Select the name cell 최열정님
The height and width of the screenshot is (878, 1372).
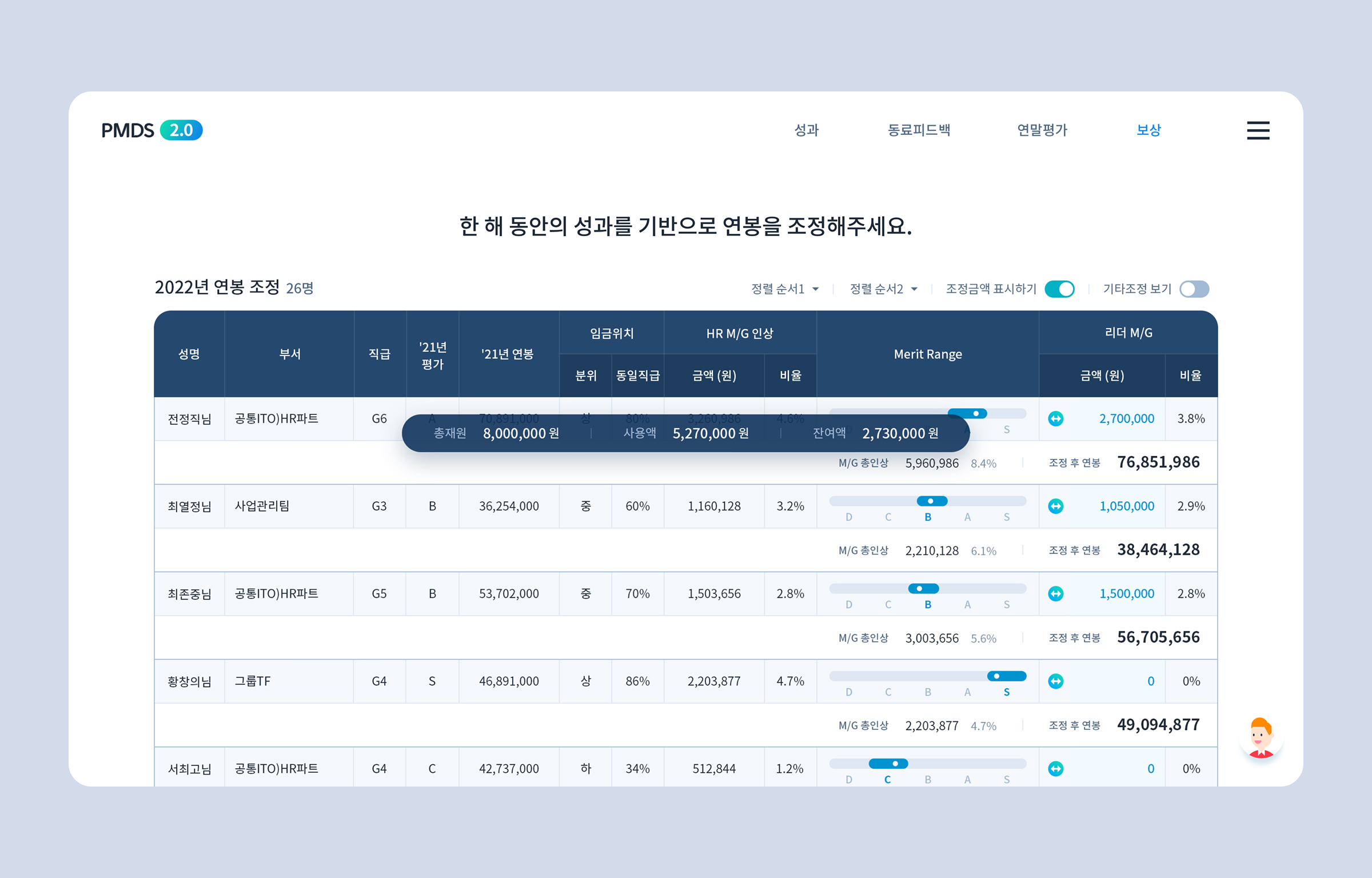click(189, 506)
